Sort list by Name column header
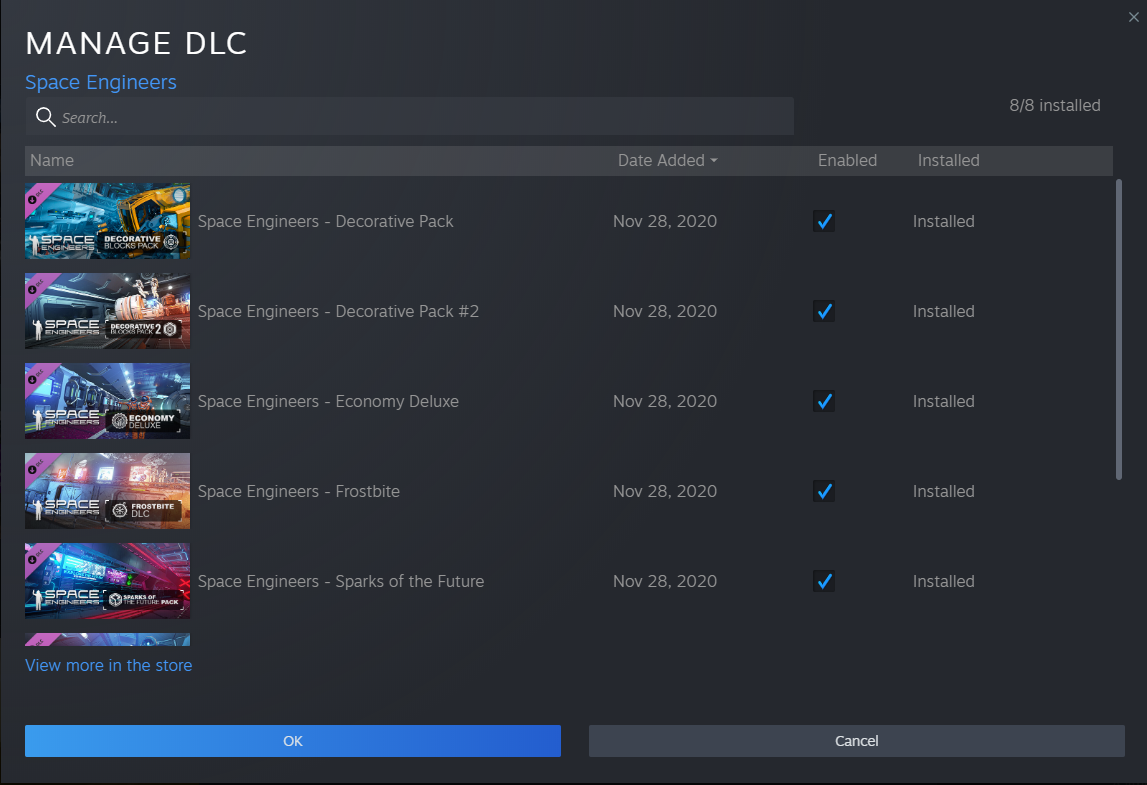This screenshot has height=785, width=1147. [52, 160]
